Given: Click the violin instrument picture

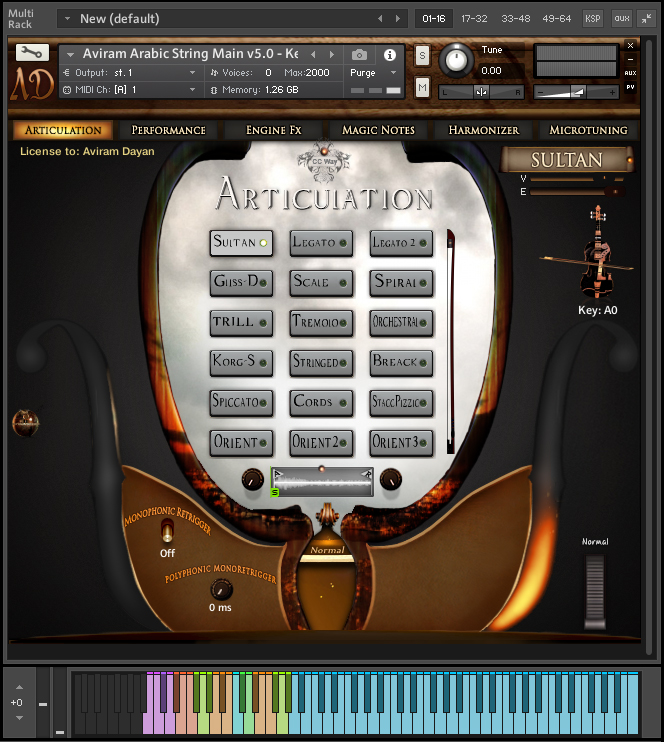Looking at the screenshot, I should (597, 251).
